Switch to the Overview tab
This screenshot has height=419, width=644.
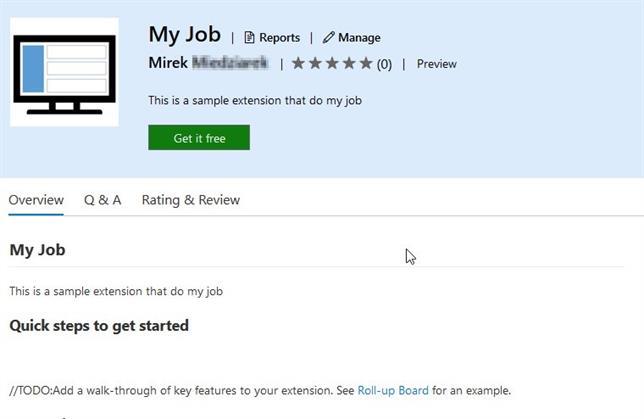click(x=36, y=200)
